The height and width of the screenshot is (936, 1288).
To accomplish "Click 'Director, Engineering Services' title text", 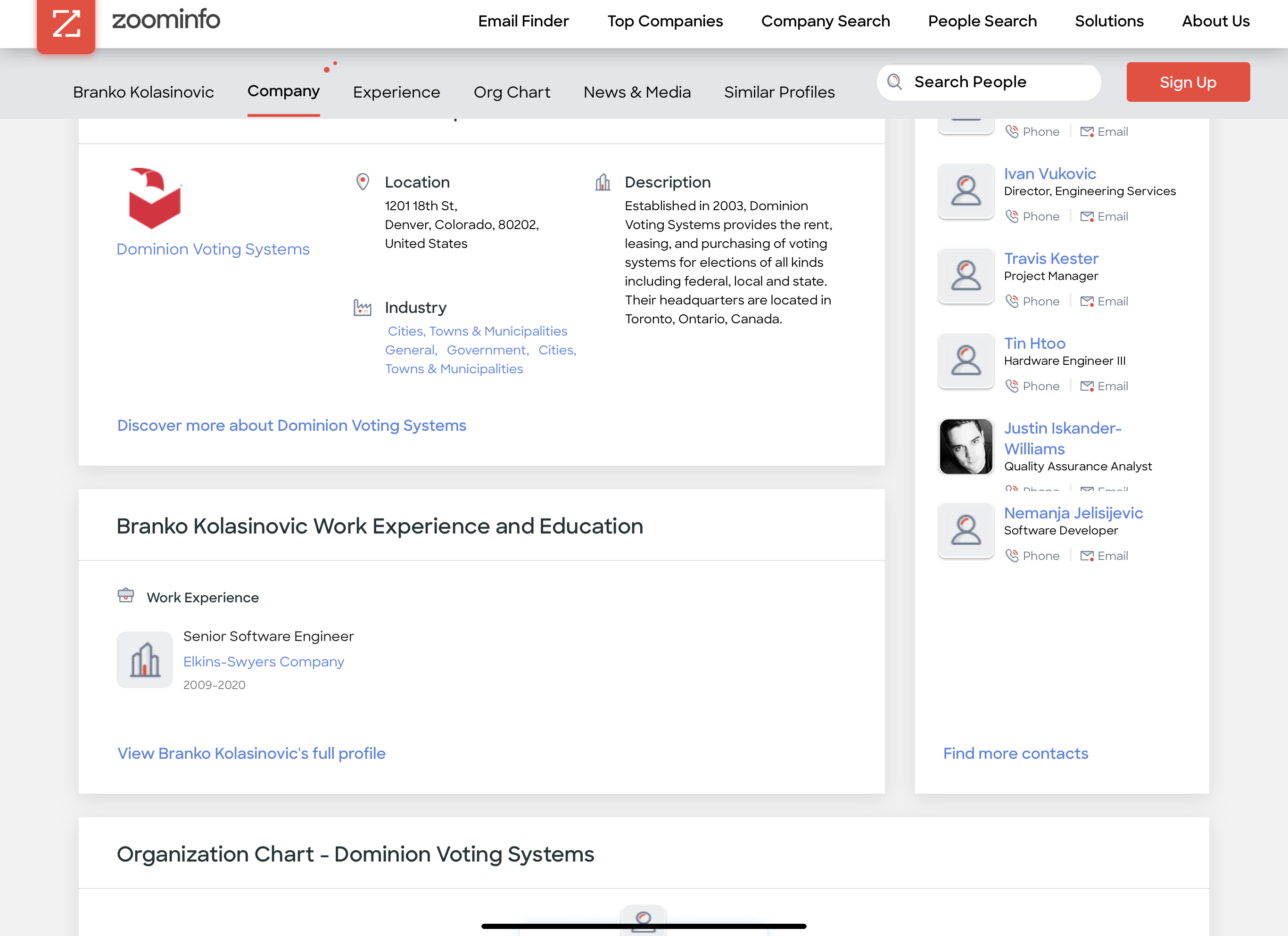I will [1089, 191].
